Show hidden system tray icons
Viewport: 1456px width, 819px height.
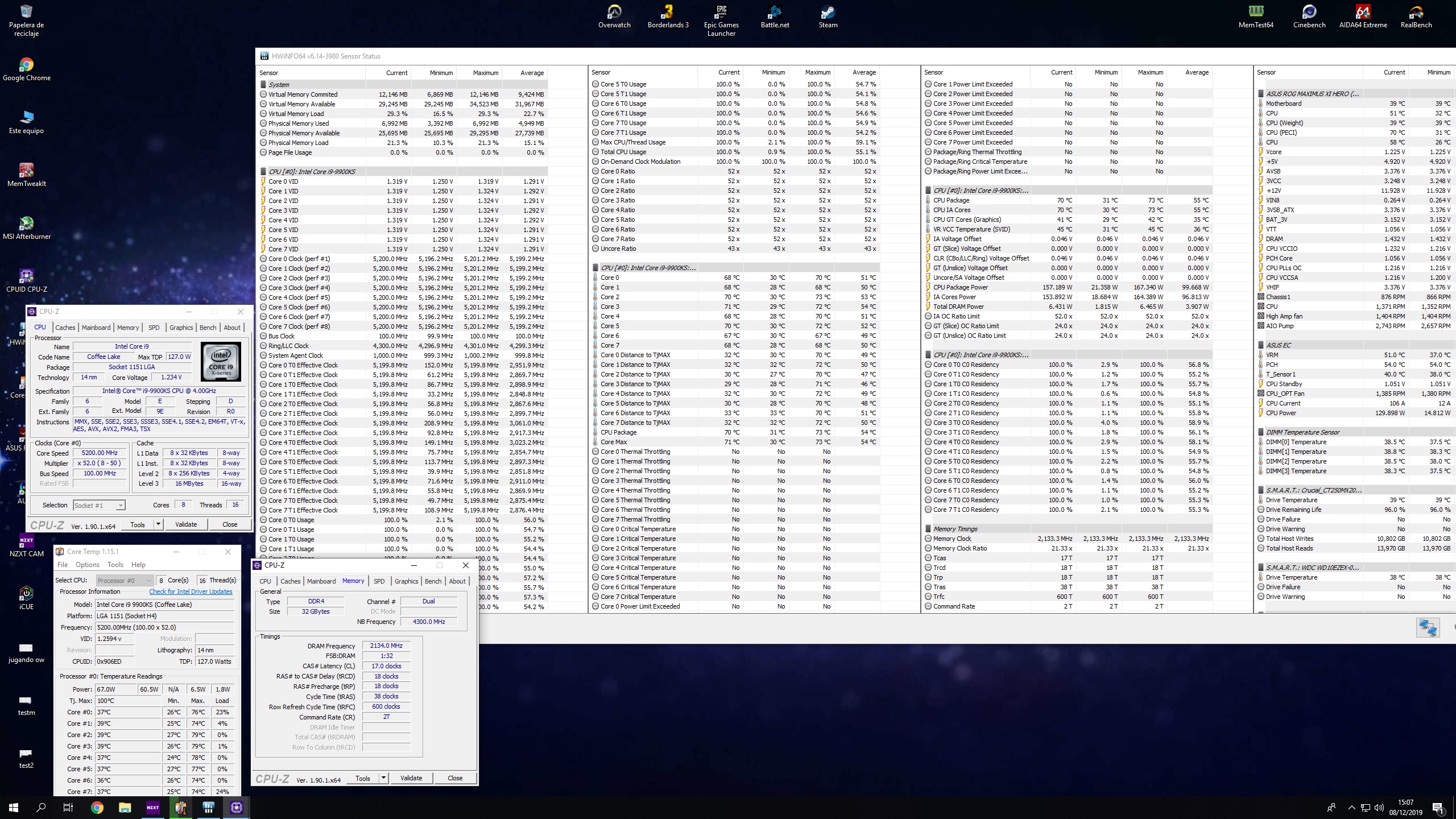point(1351,808)
